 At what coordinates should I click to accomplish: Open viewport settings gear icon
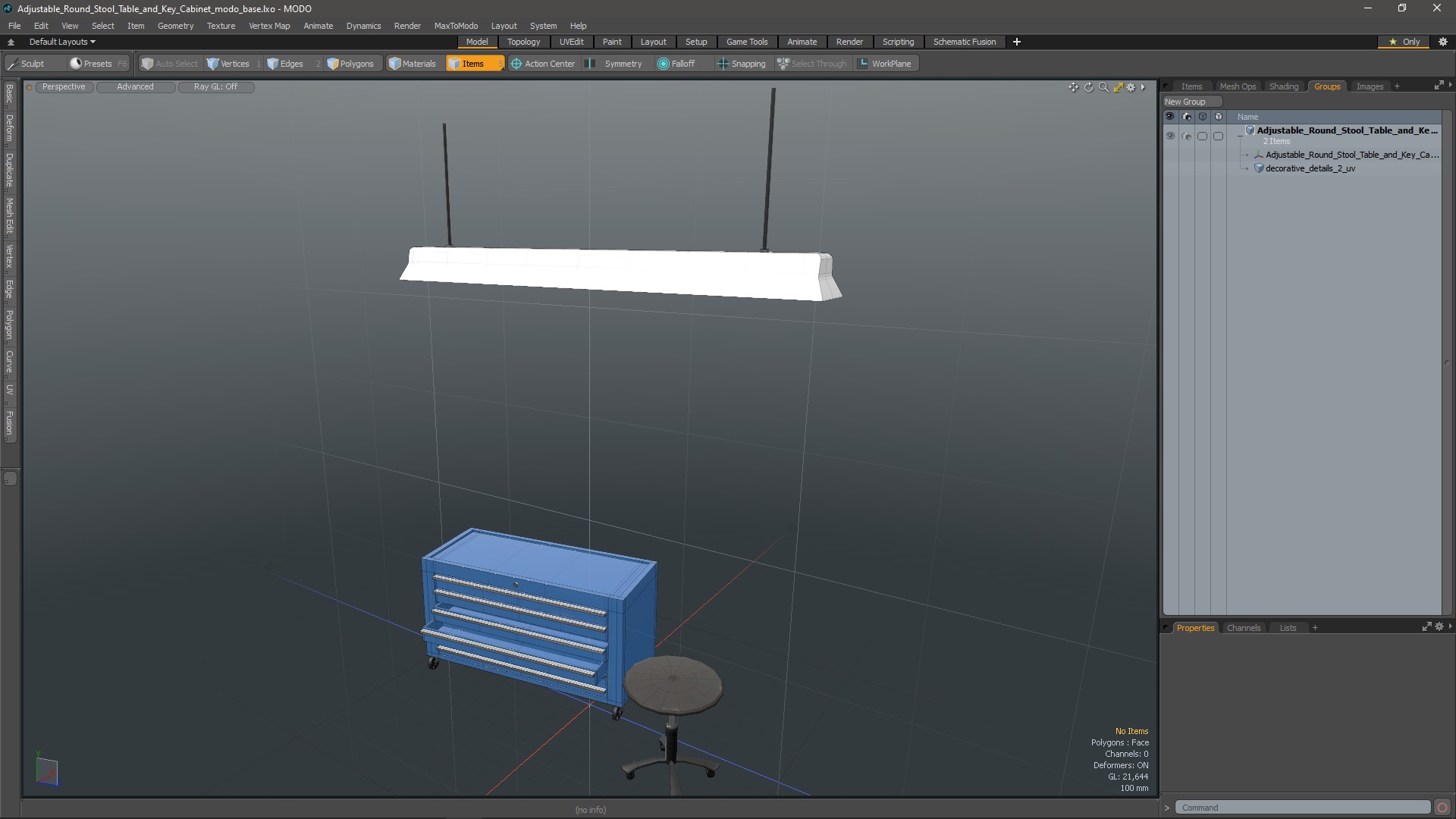pyautogui.click(x=1131, y=87)
